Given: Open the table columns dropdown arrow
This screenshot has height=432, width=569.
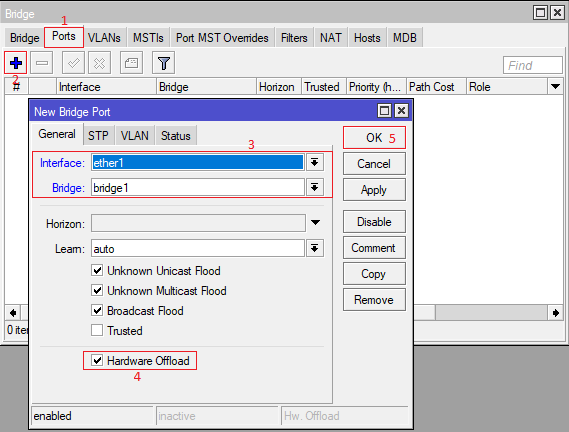Looking at the screenshot, I should [555, 86].
